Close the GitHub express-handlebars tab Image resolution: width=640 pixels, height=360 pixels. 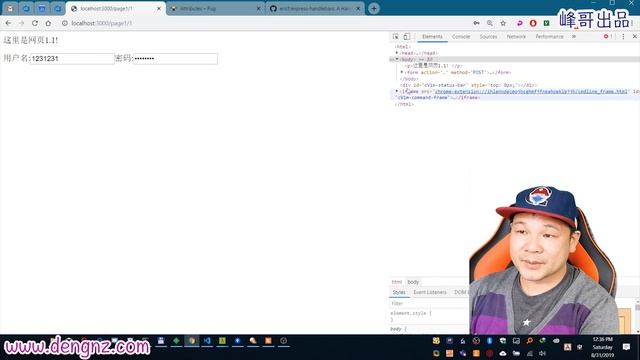tap(358, 8)
